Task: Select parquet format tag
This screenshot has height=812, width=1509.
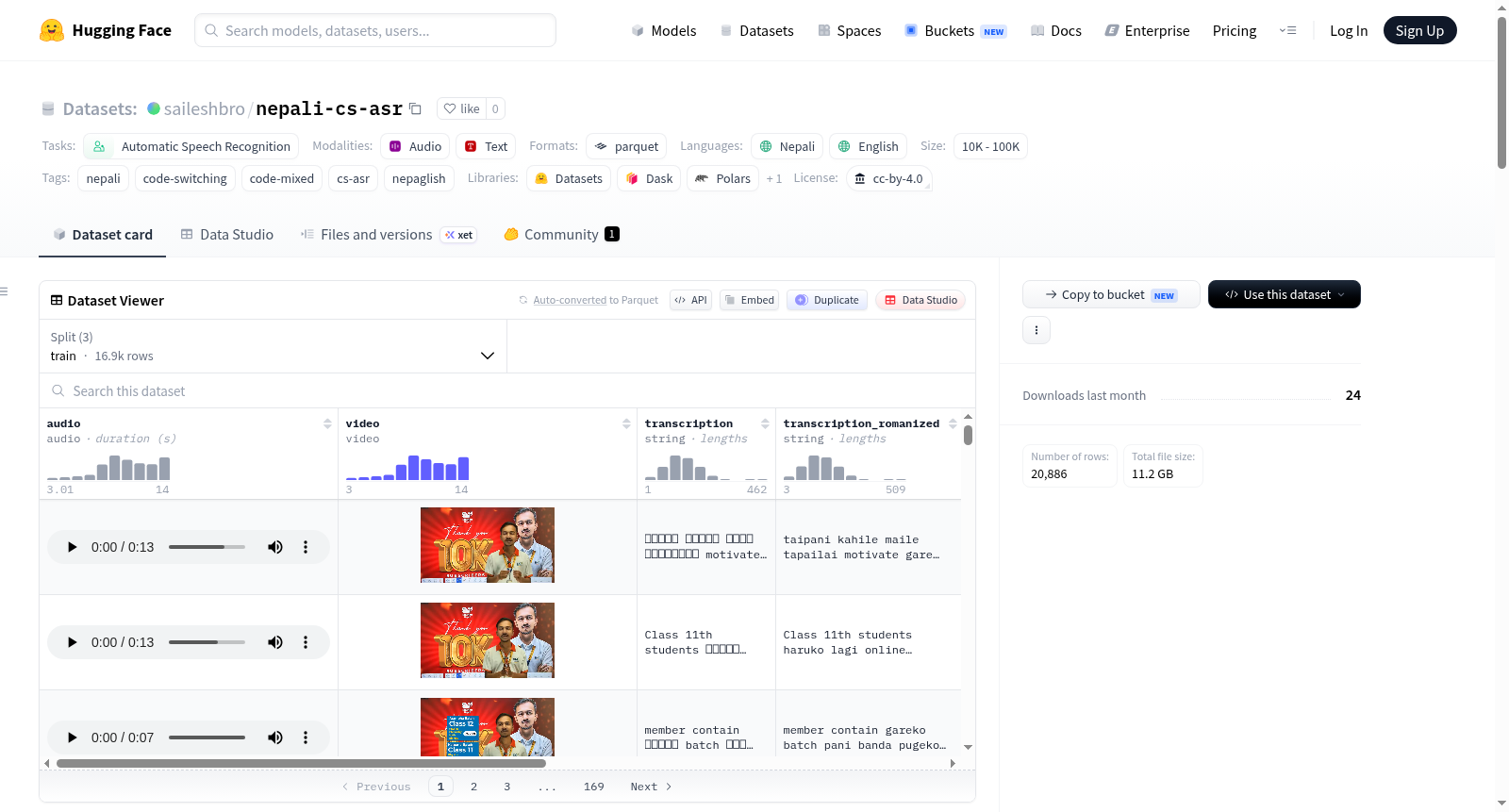Action: 626,146
